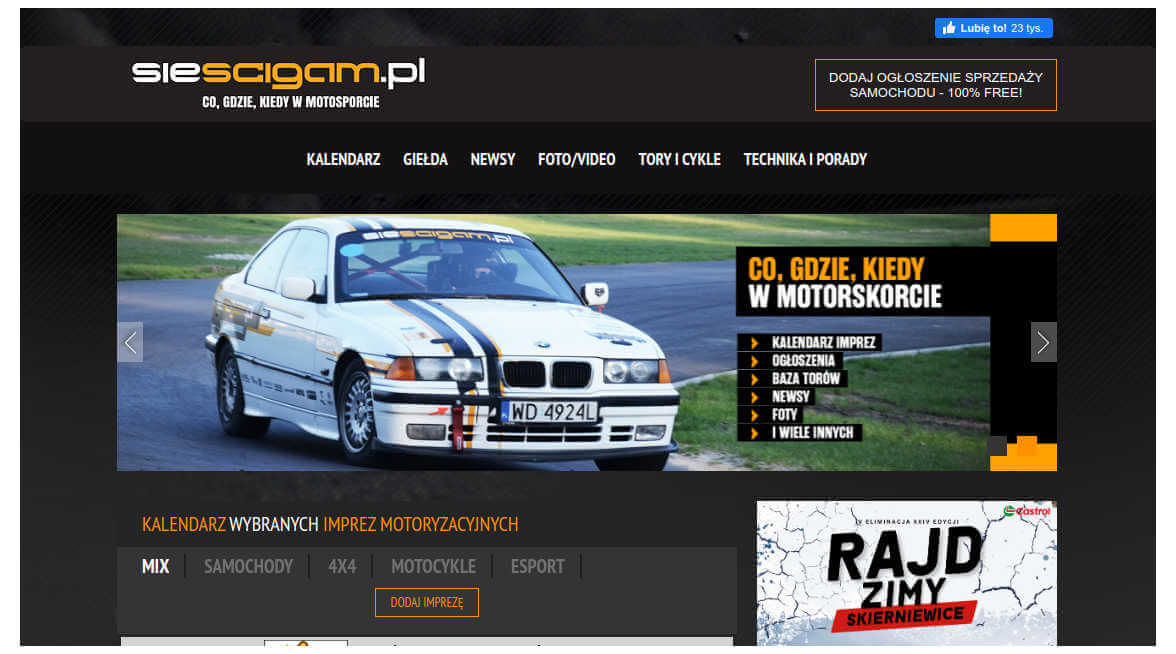This screenshot has width=1176, height=654.
Task: Click the siescigam.pl site logo
Action: click(x=278, y=73)
